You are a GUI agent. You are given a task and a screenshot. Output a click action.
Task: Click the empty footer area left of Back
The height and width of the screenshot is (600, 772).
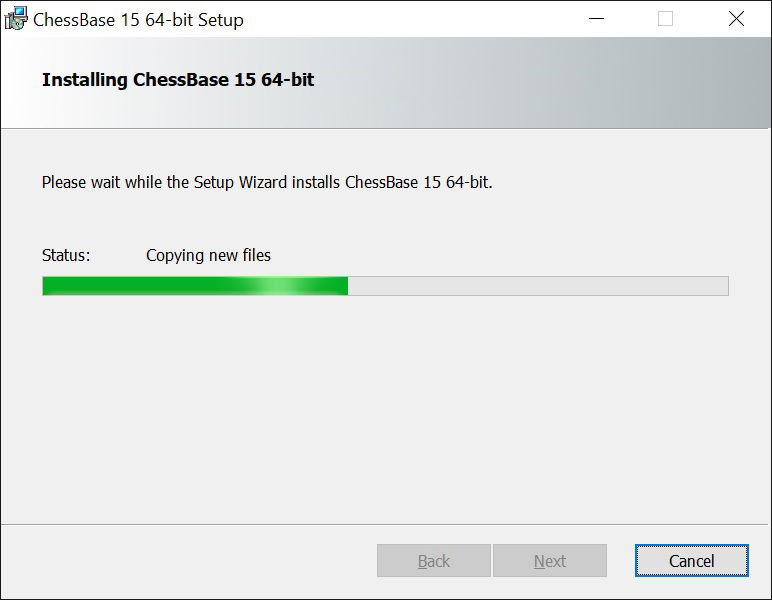point(189,561)
